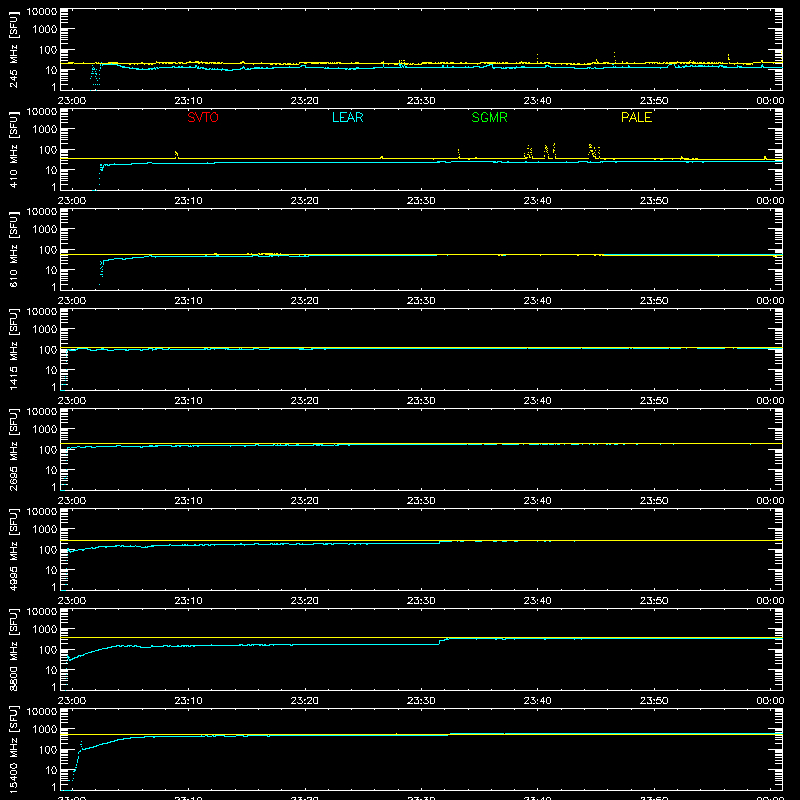Click the 10000 y-axis value in 15400 MHz panel

(x=42, y=712)
